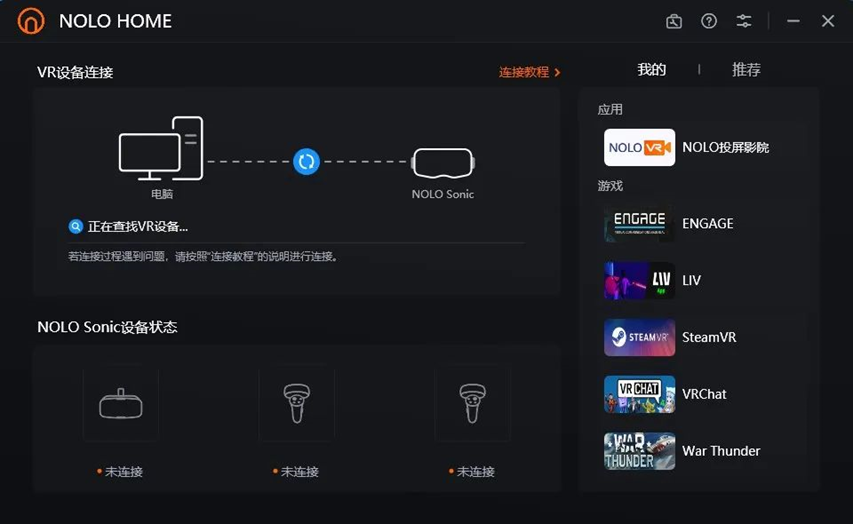Select the War Thunder label

pos(721,451)
